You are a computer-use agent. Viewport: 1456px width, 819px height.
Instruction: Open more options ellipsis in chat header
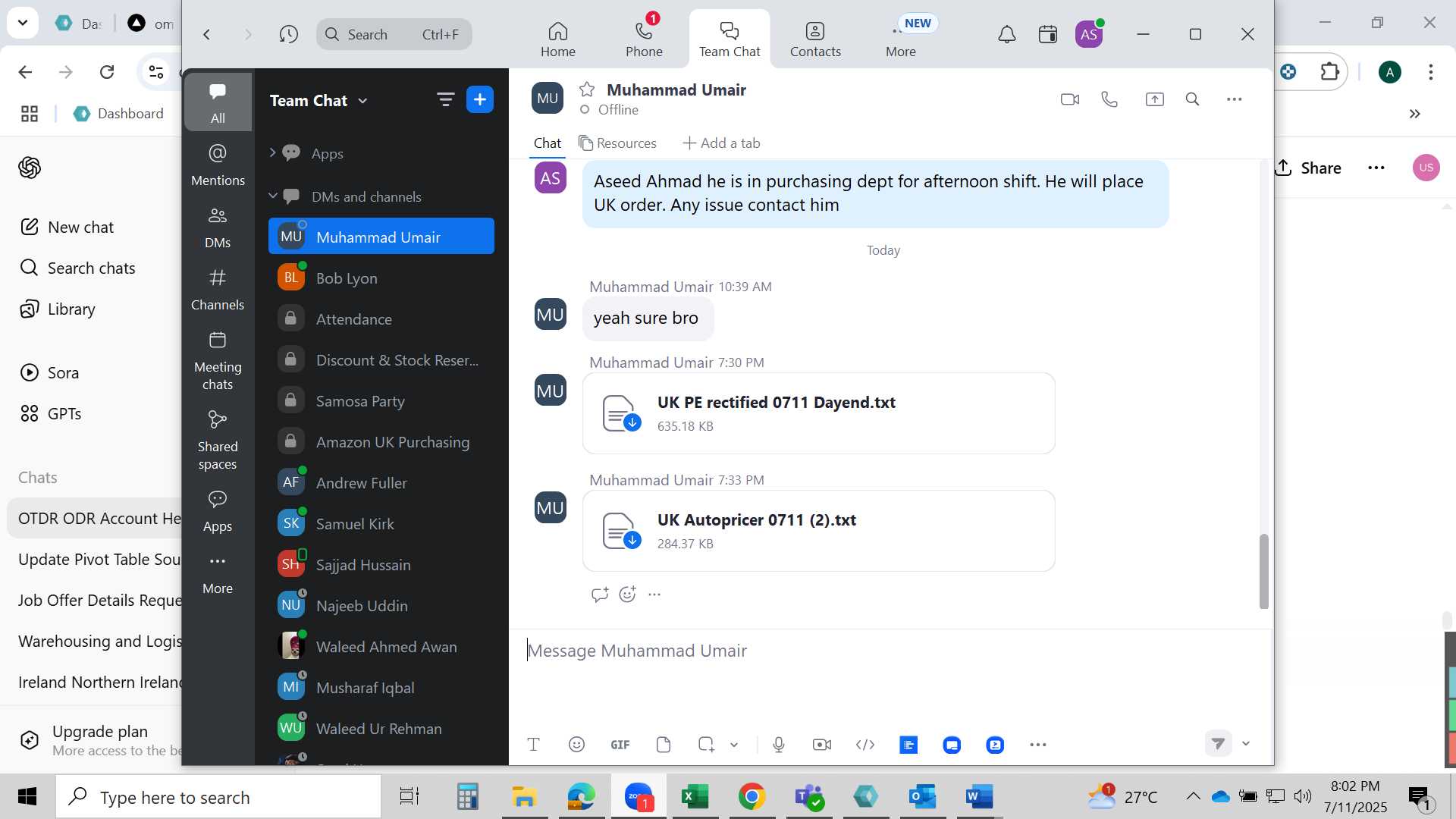[1234, 99]
